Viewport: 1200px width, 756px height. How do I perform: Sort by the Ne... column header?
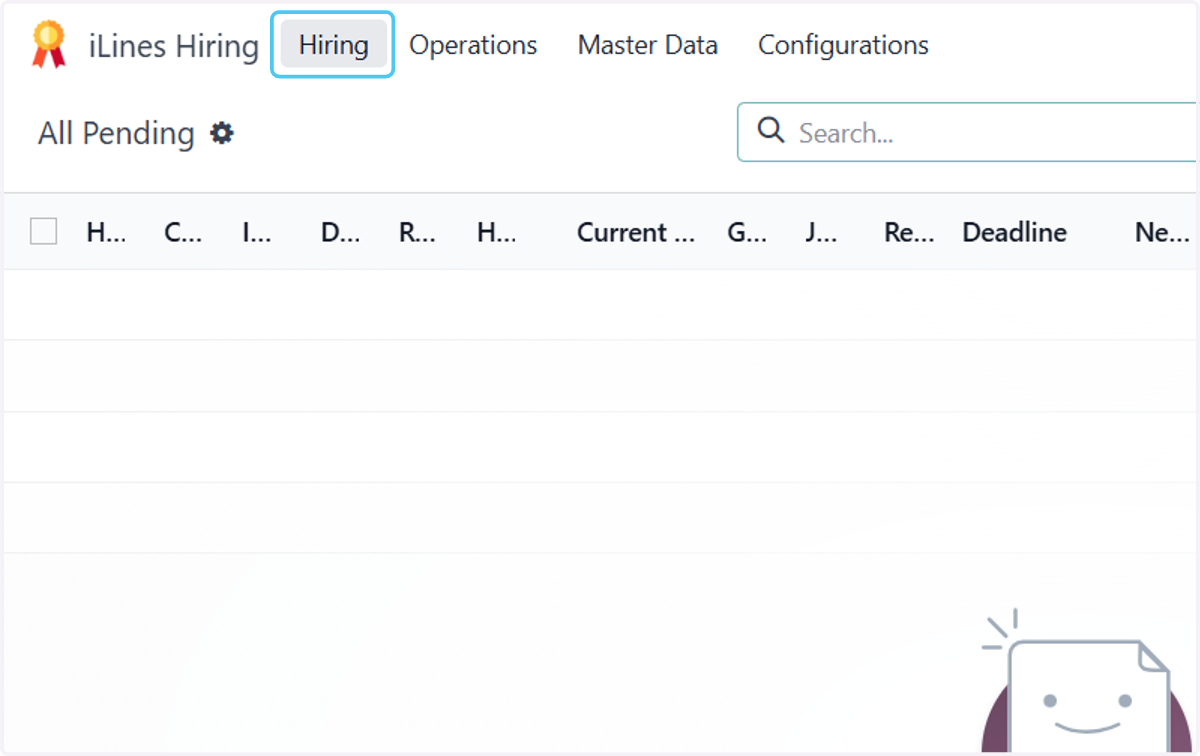click(1162, 232)
